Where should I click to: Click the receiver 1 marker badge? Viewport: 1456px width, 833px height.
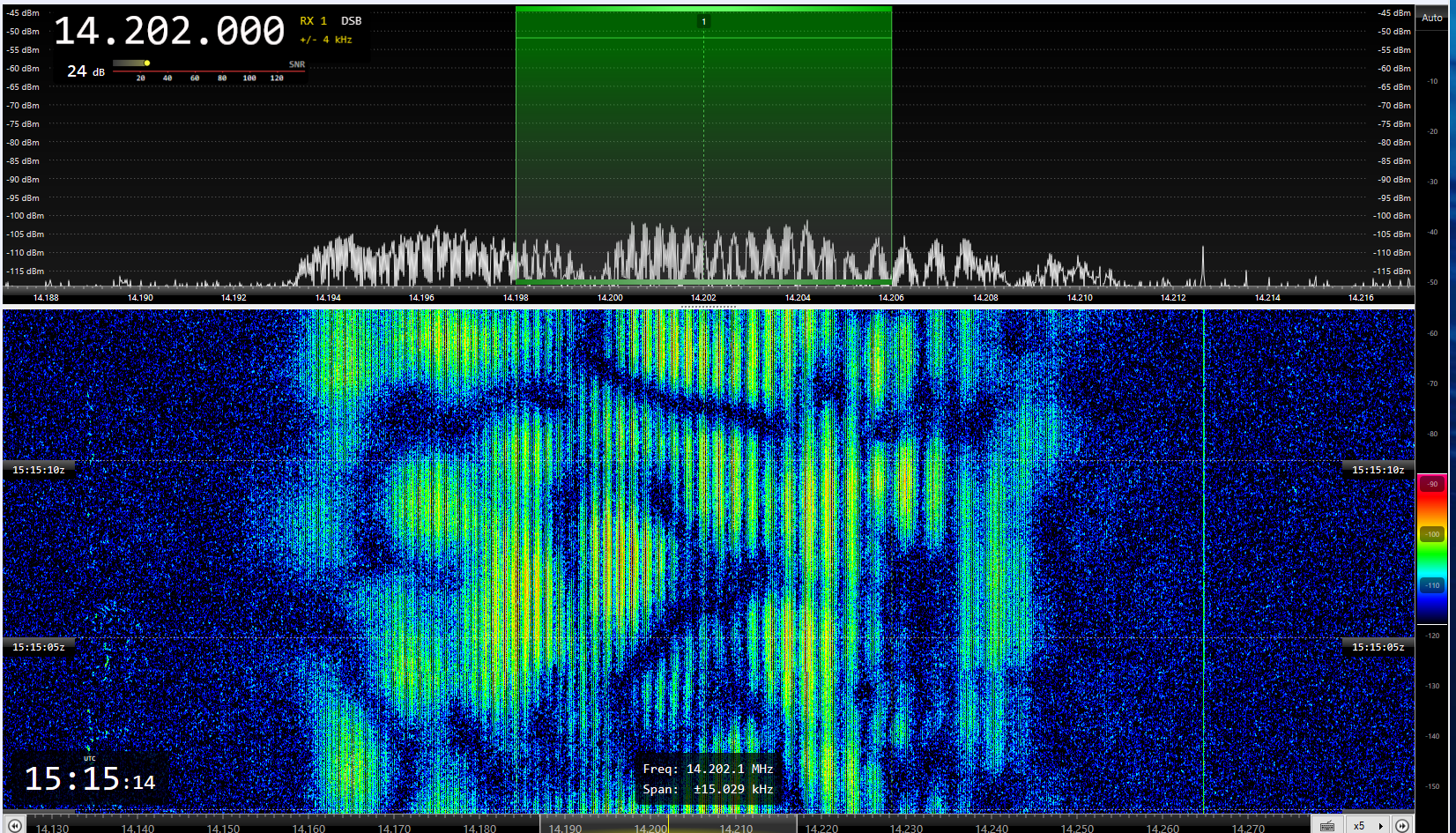(703, 21)
